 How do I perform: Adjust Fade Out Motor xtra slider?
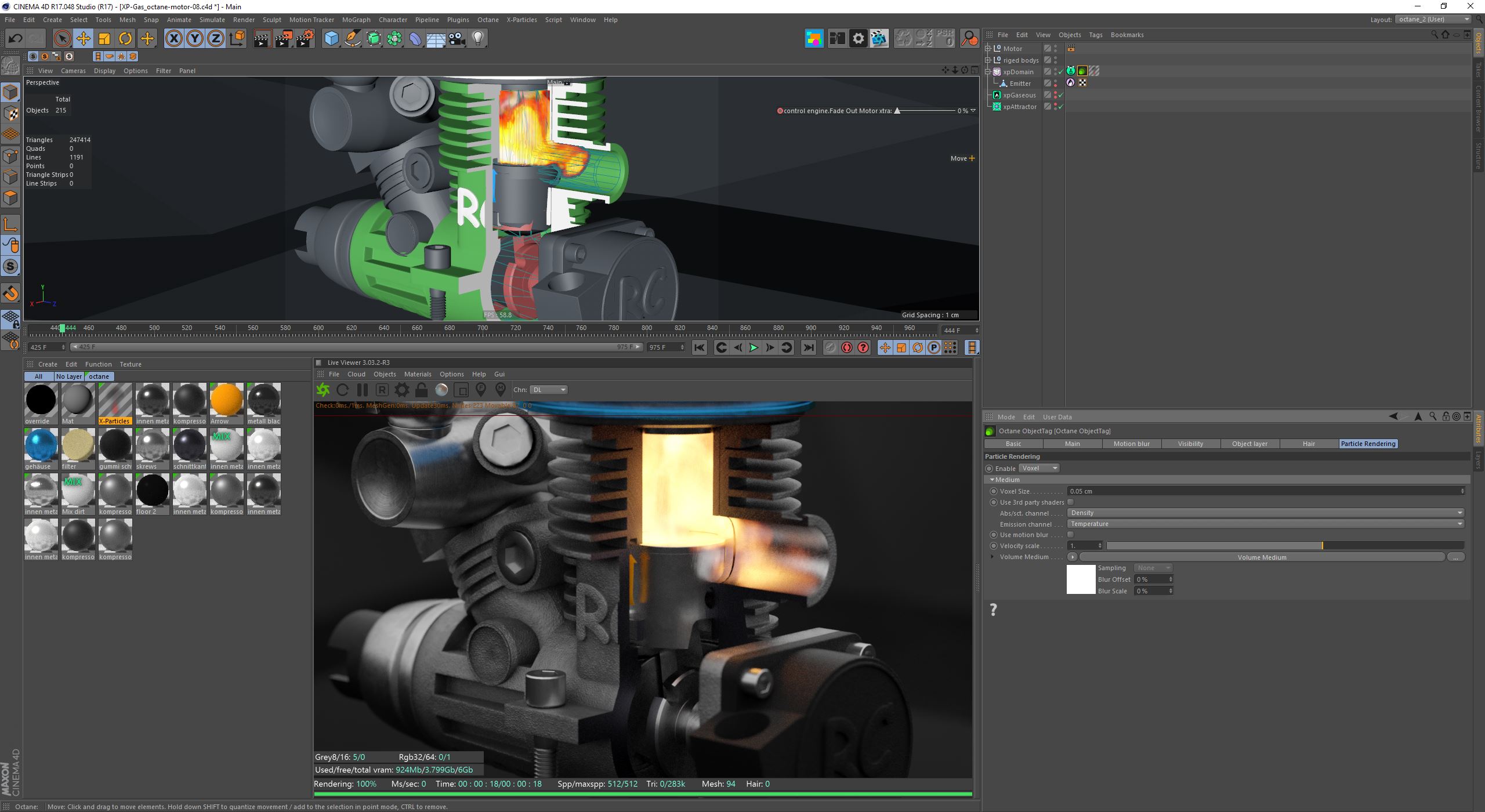(926, 111)
